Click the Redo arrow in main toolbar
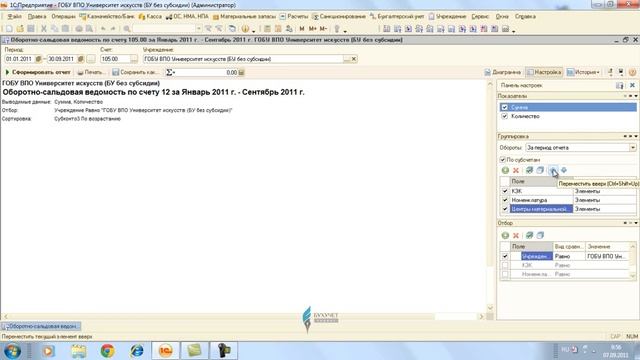 [113, 29]
